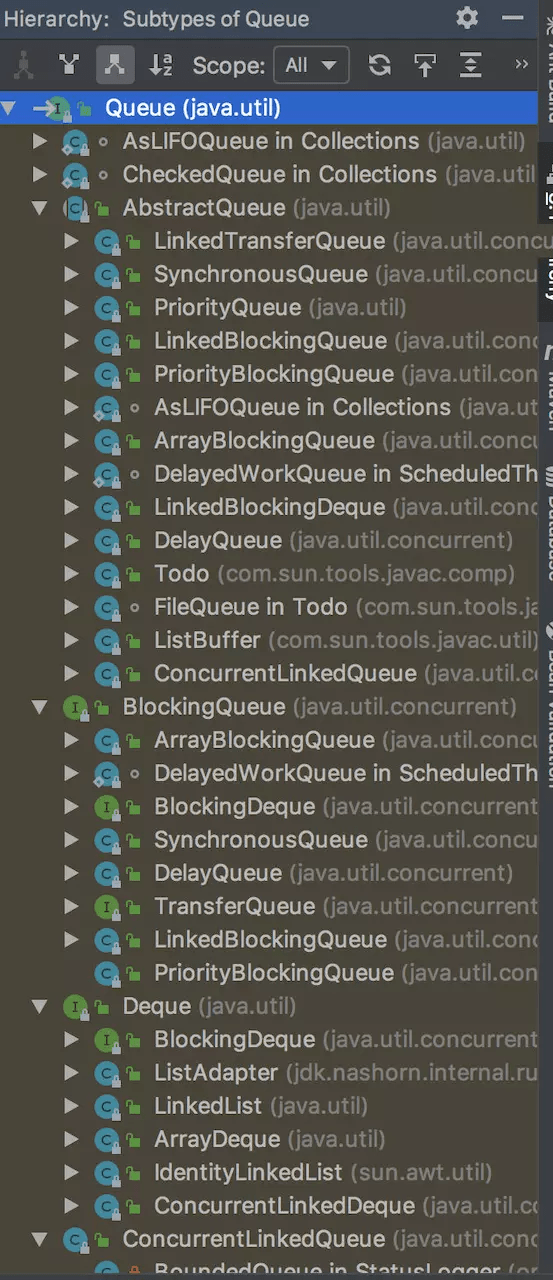Toggle alphabetical sort in toolbar
Screen dimensions: 553x1280
[x=161, y=65]
